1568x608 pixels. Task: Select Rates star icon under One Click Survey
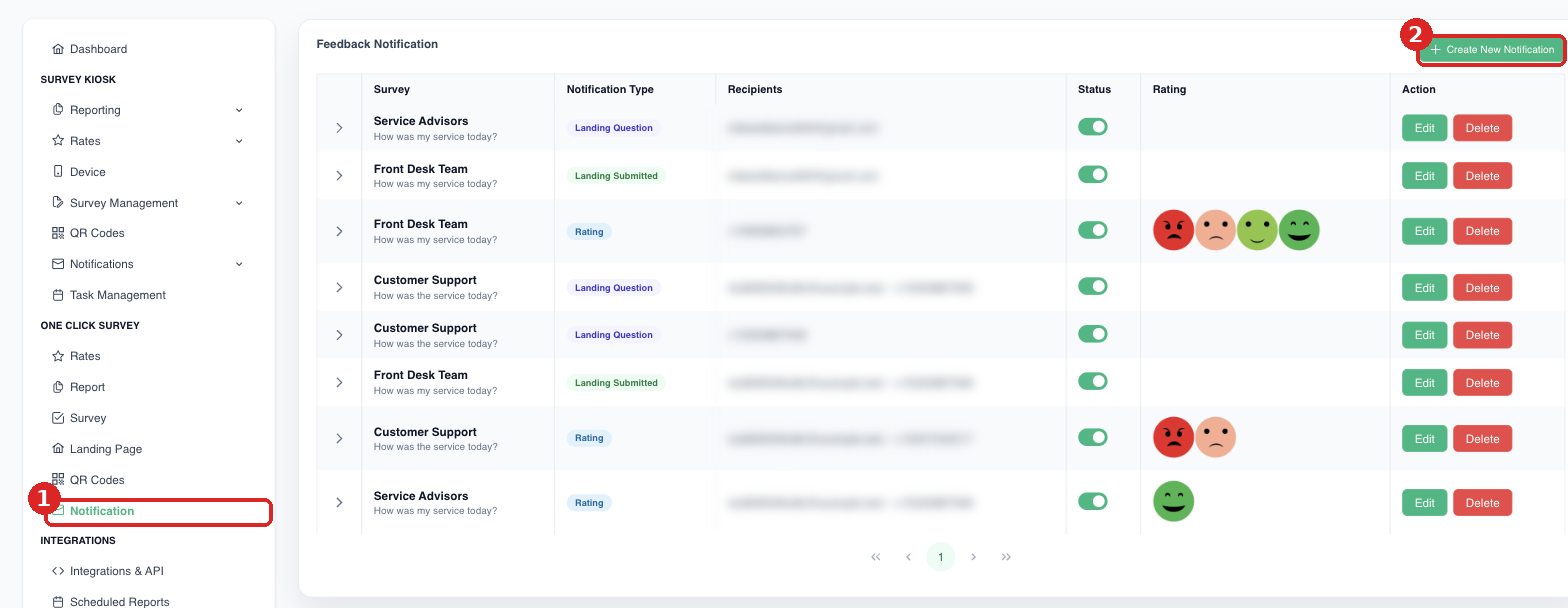58,356
